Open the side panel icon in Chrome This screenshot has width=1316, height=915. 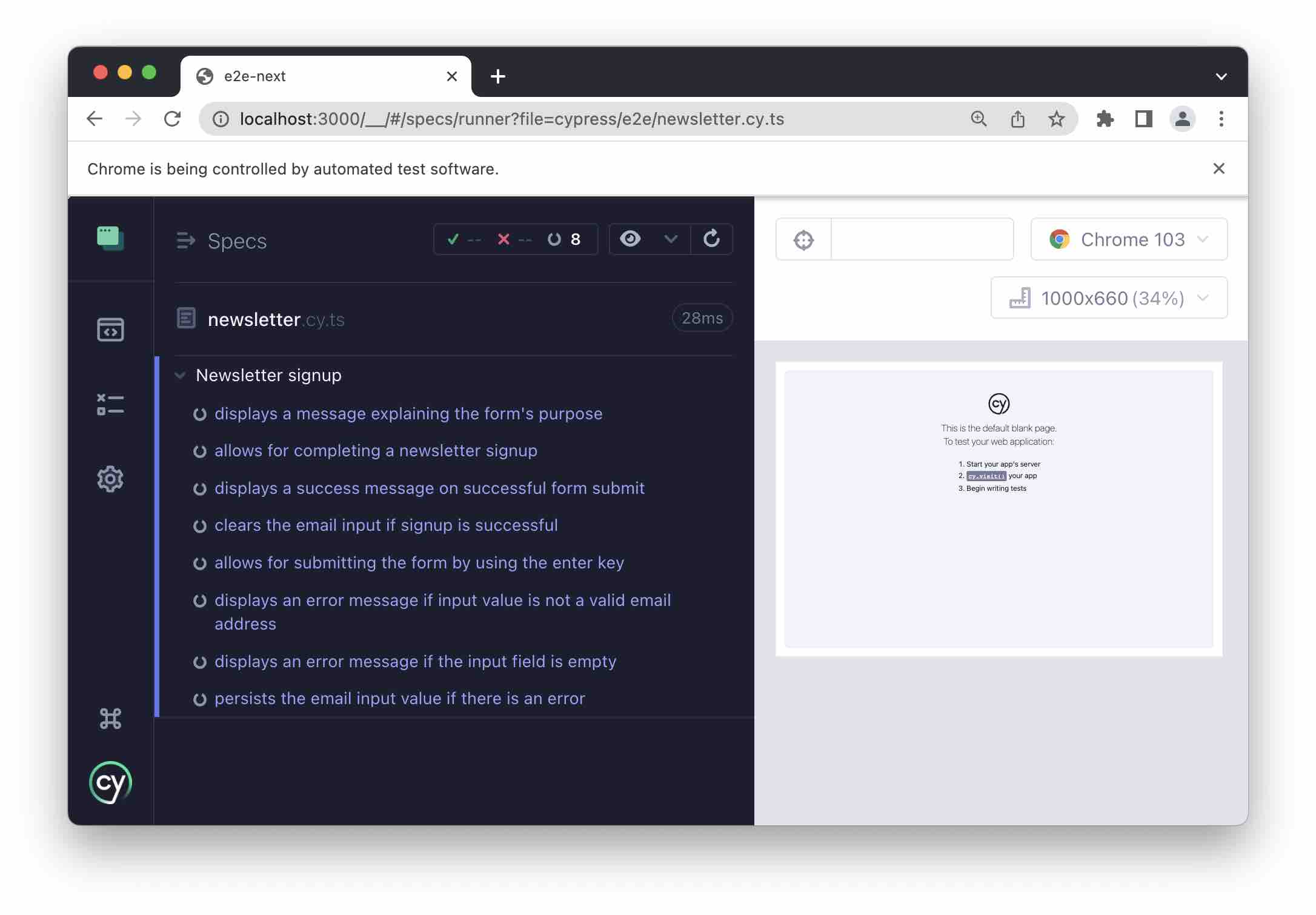1144,119
